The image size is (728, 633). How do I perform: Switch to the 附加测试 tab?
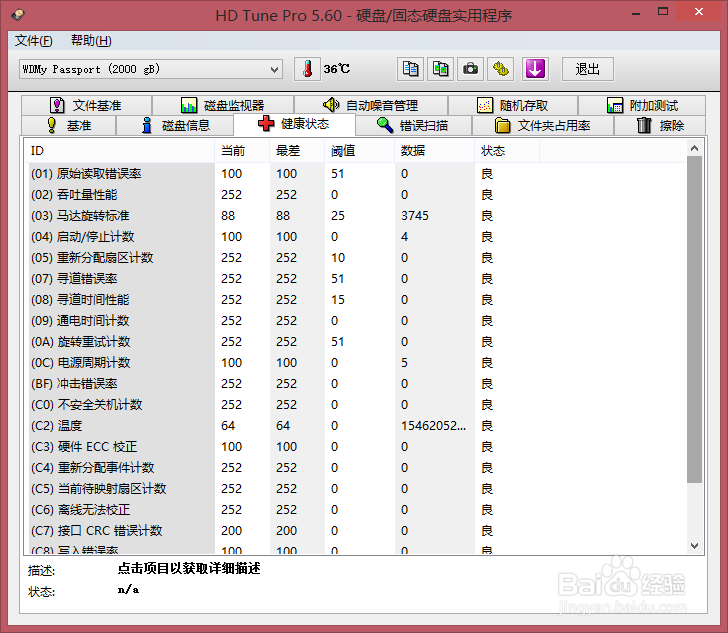coord(642,105)
